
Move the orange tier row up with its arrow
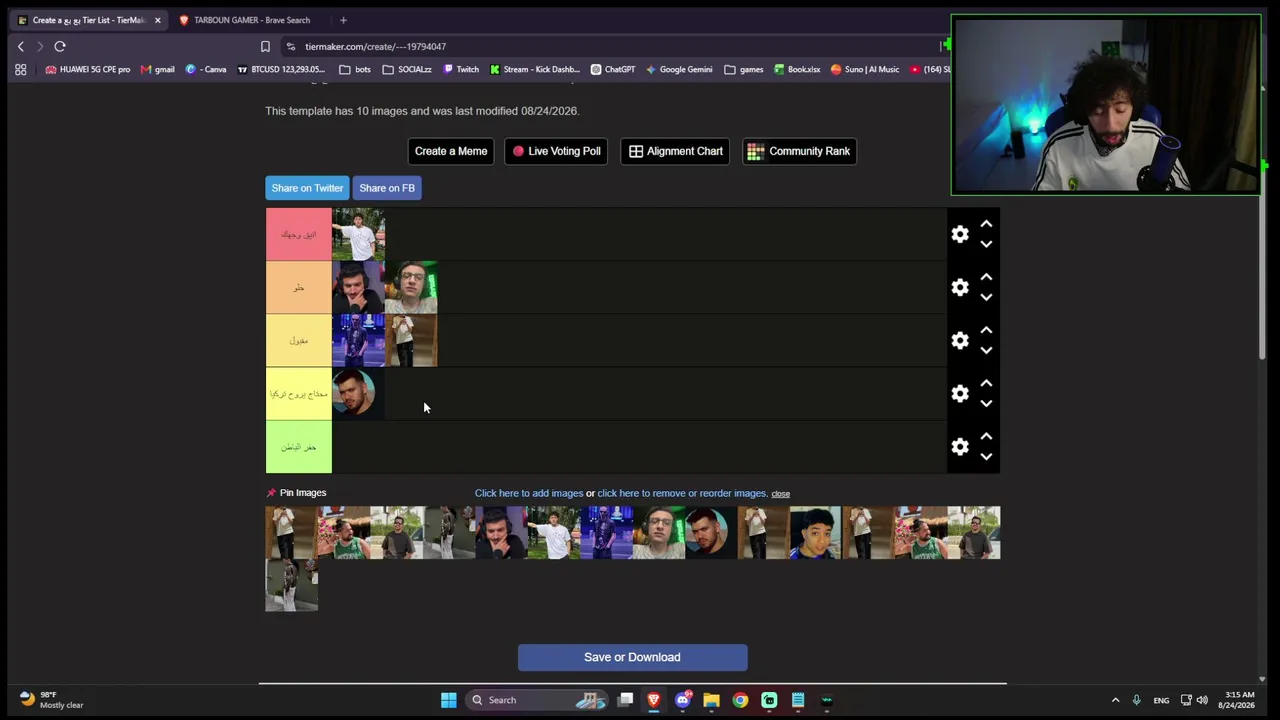click(986, 276)
